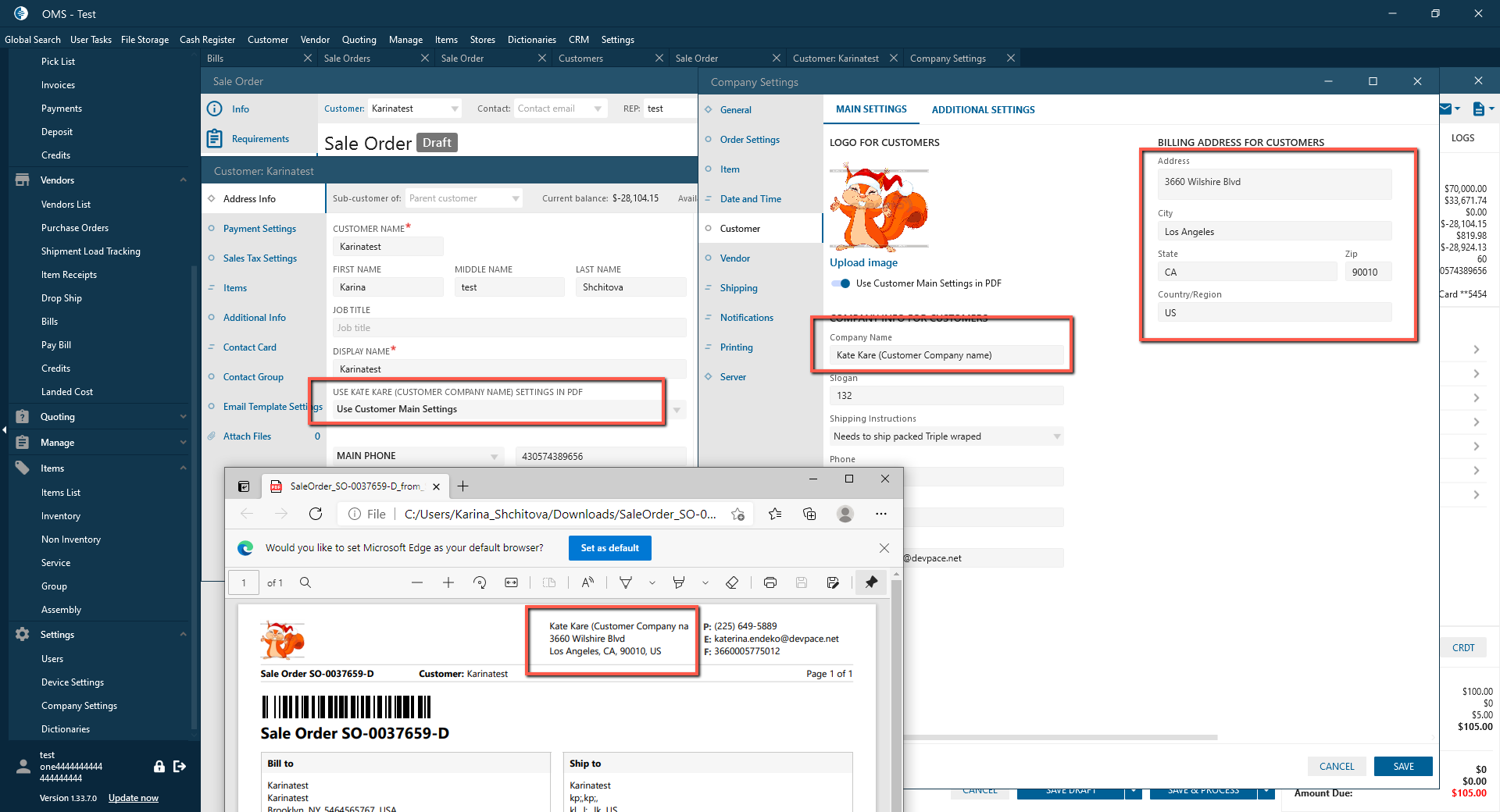This screenshot has height=812, width=1500.
Task: Click the Company Name input field
Action: (x=946, y=355)
